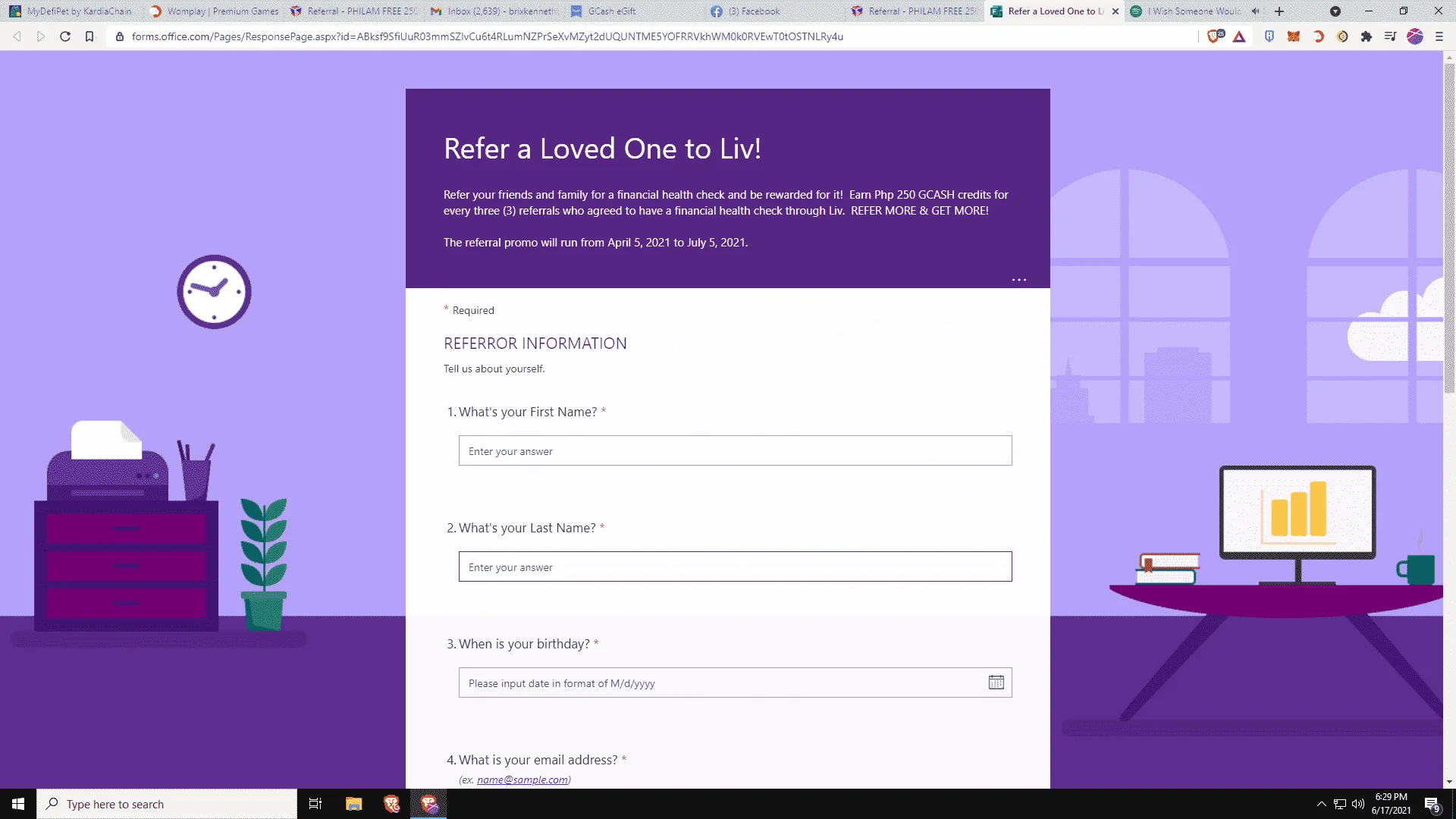The width and height of the screenshot is (1456, 819).
Task: Show hidden system tray icons
Action: [1321, 804]
